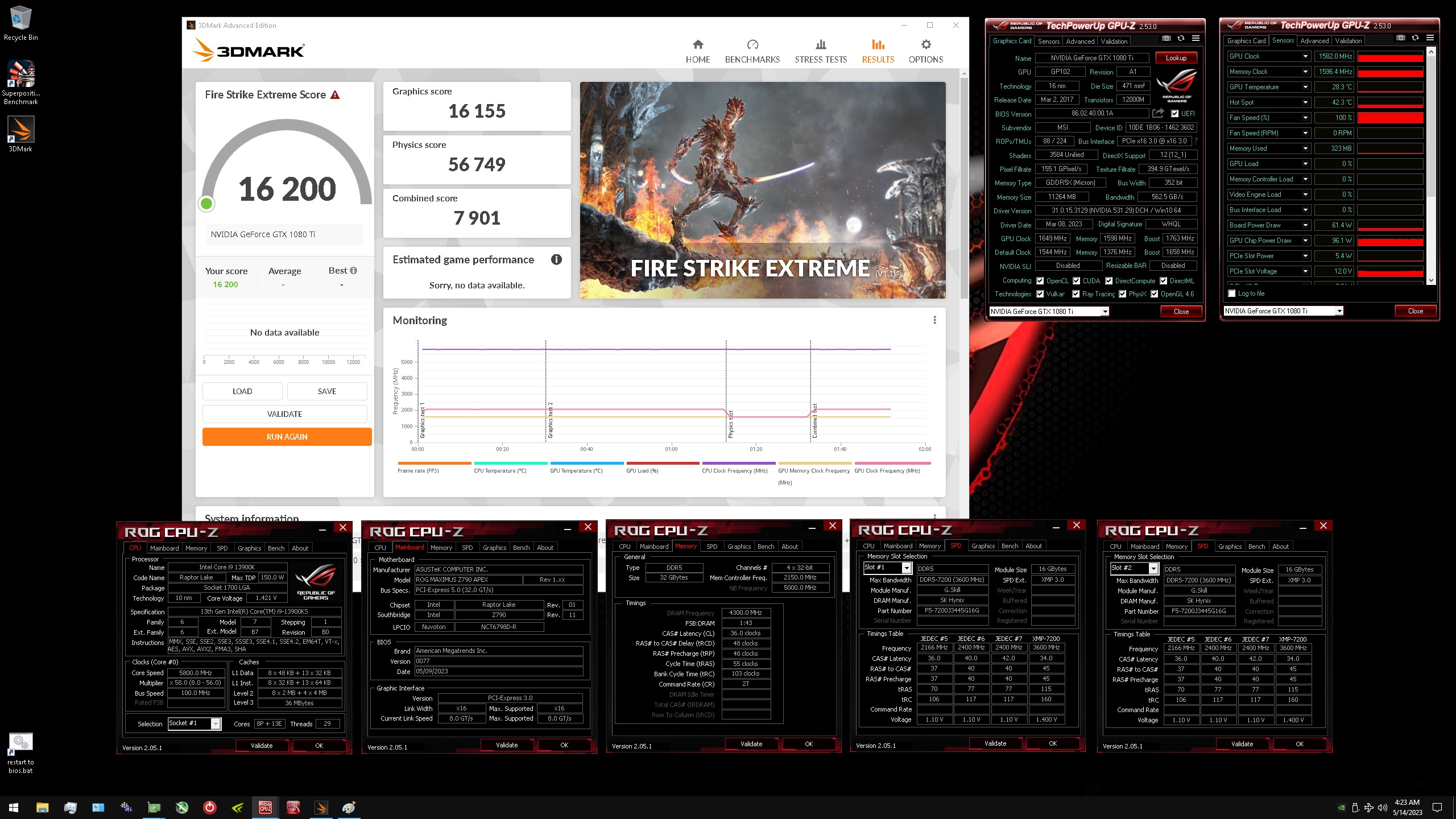Click the NVIDIA icon on the taskbar
1456x819 pixels.
pos(238,808)
